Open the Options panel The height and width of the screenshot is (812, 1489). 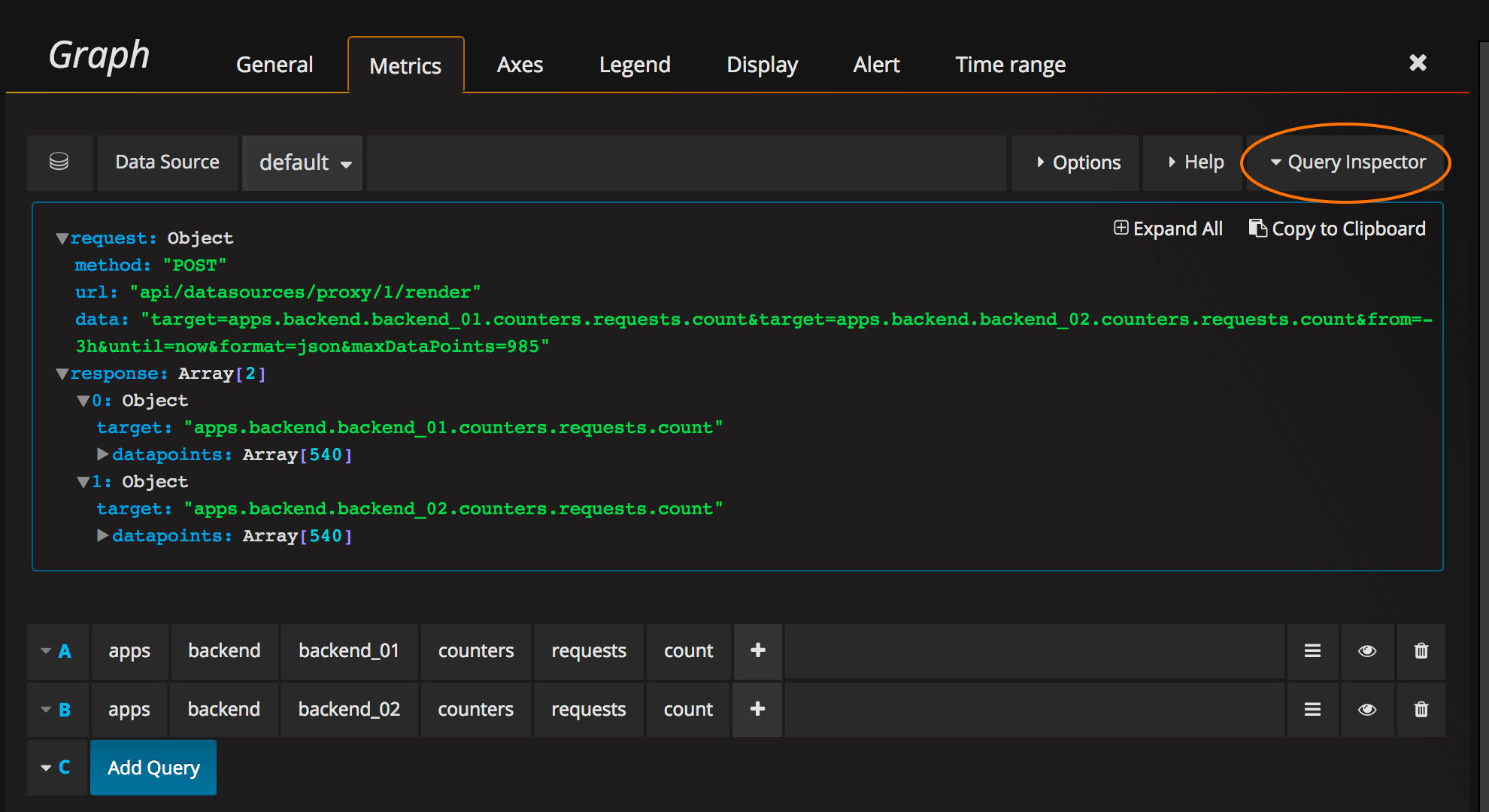(1075, 162)
